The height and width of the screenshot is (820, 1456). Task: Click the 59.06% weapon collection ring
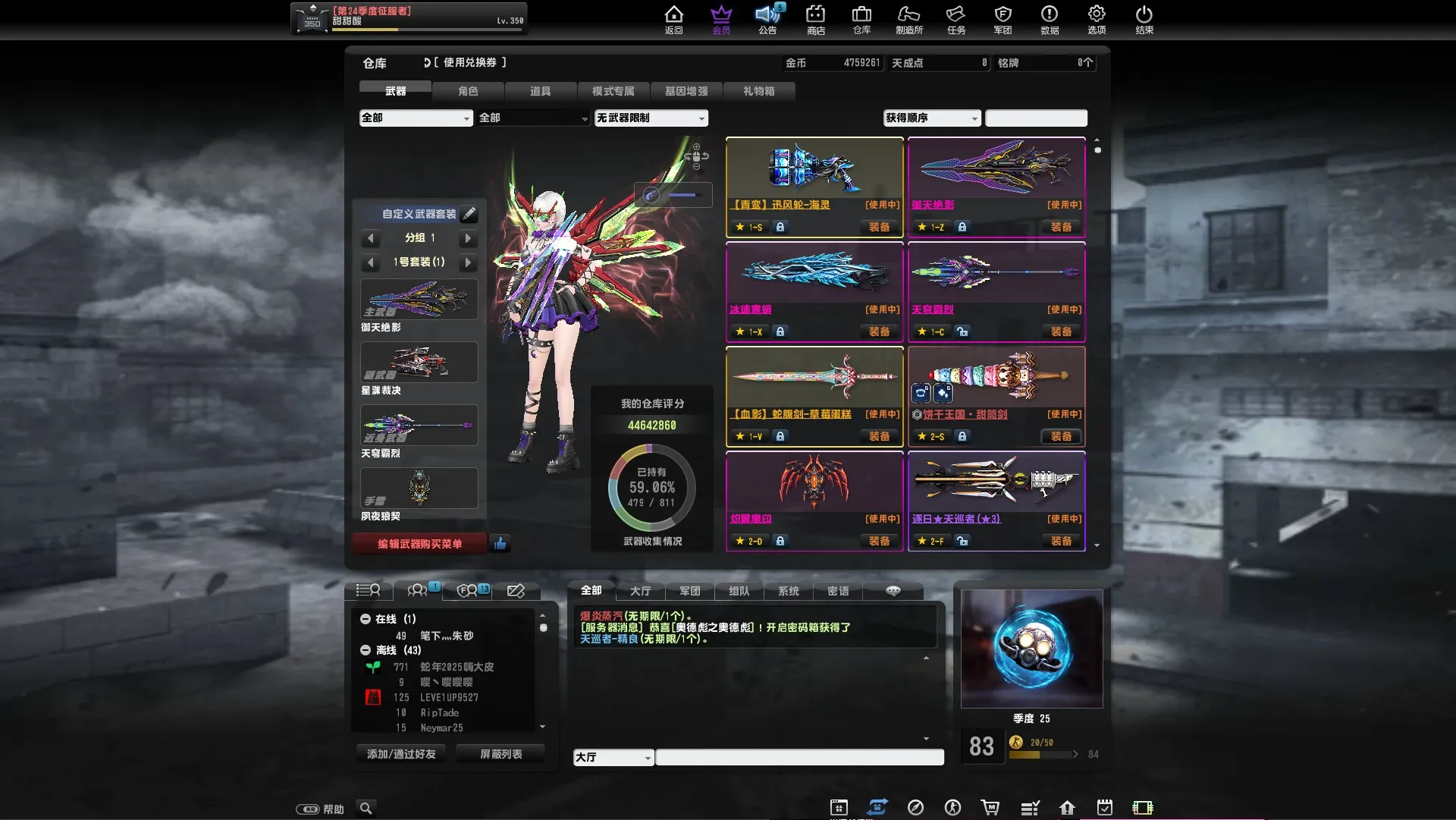[651, 488]
